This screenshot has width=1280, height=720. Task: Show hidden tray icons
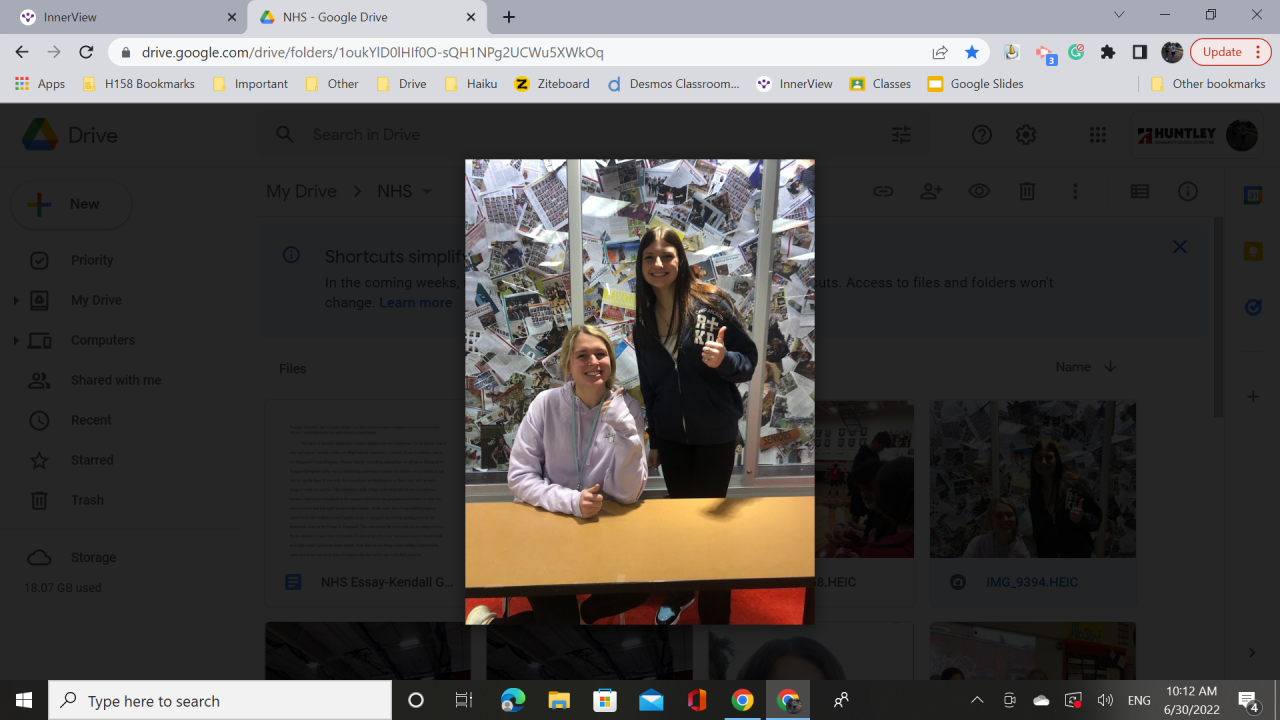pyautogui.click(x=977, y=701)
